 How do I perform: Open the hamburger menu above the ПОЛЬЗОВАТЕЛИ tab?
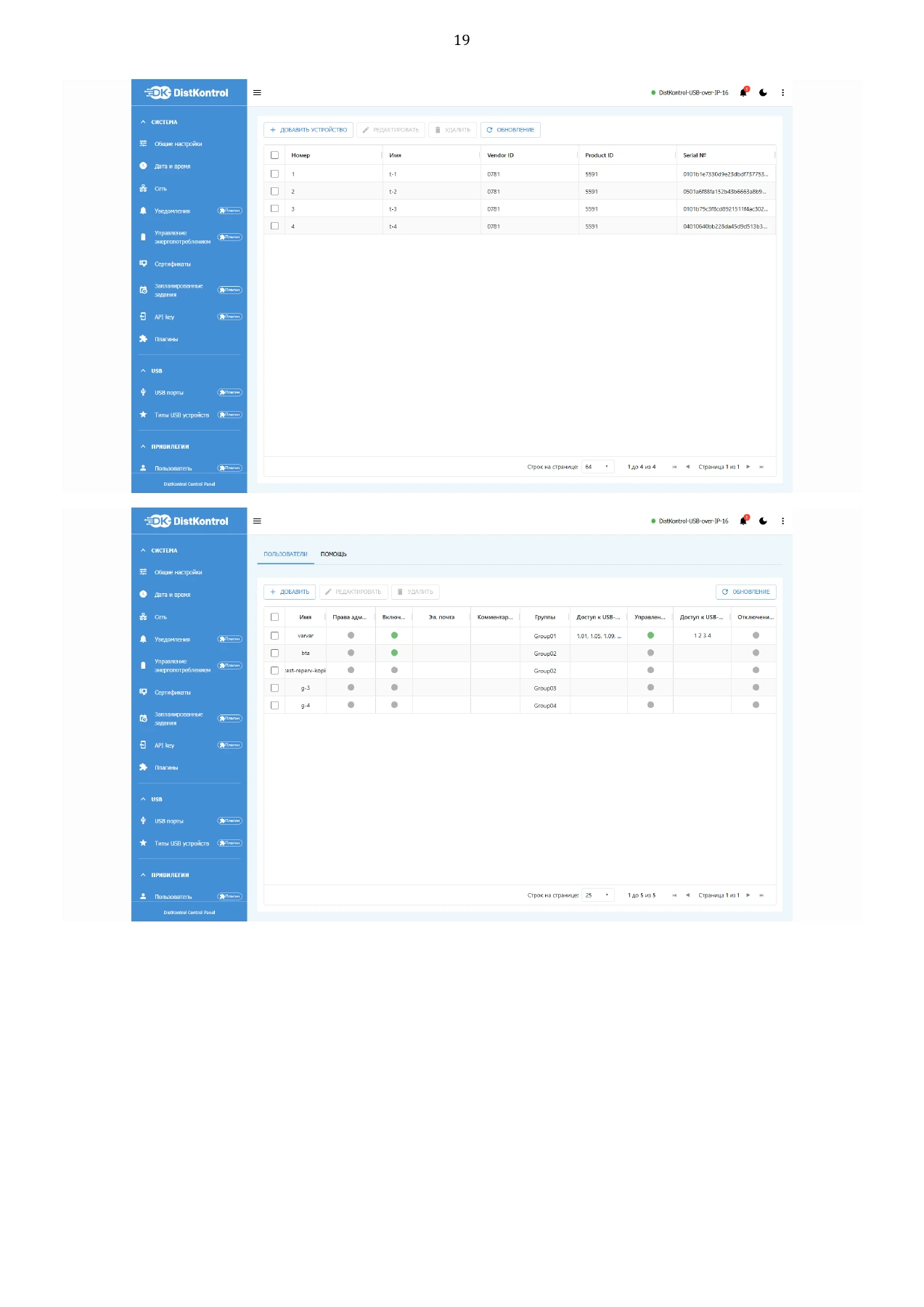pyautogui.click(x=257, y=521)
